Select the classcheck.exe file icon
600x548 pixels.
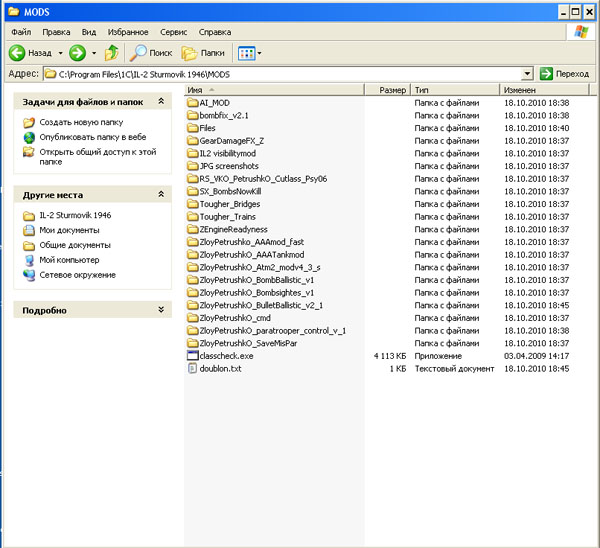[193, 356]
